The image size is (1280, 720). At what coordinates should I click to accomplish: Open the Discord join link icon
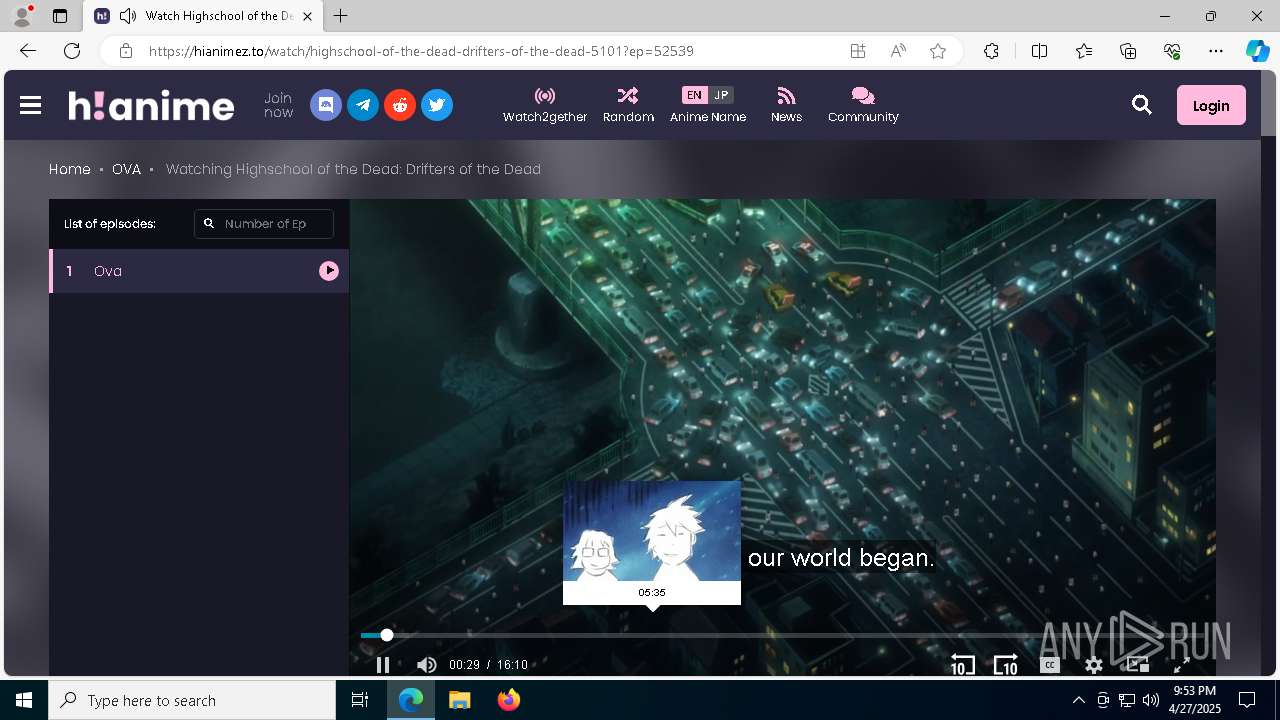(x=326, y=105)
